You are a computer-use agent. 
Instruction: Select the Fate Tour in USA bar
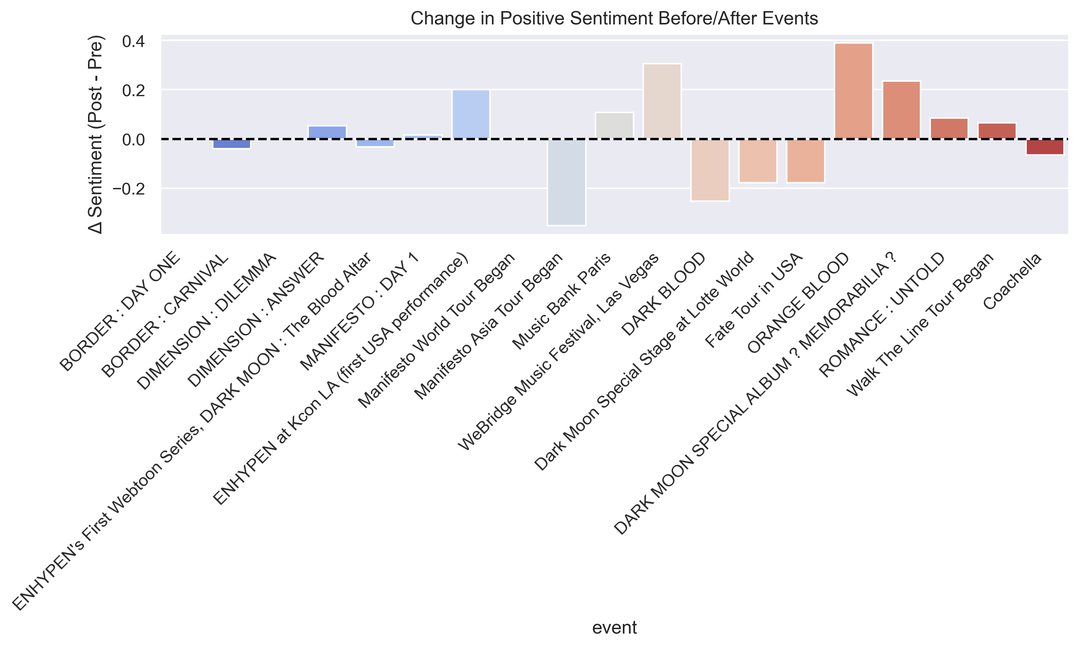(x=805, y=161)
